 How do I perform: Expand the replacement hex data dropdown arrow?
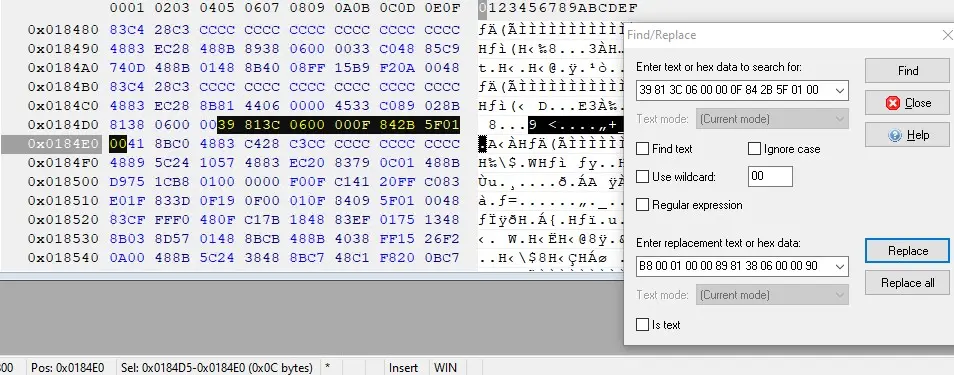point(840,266)
